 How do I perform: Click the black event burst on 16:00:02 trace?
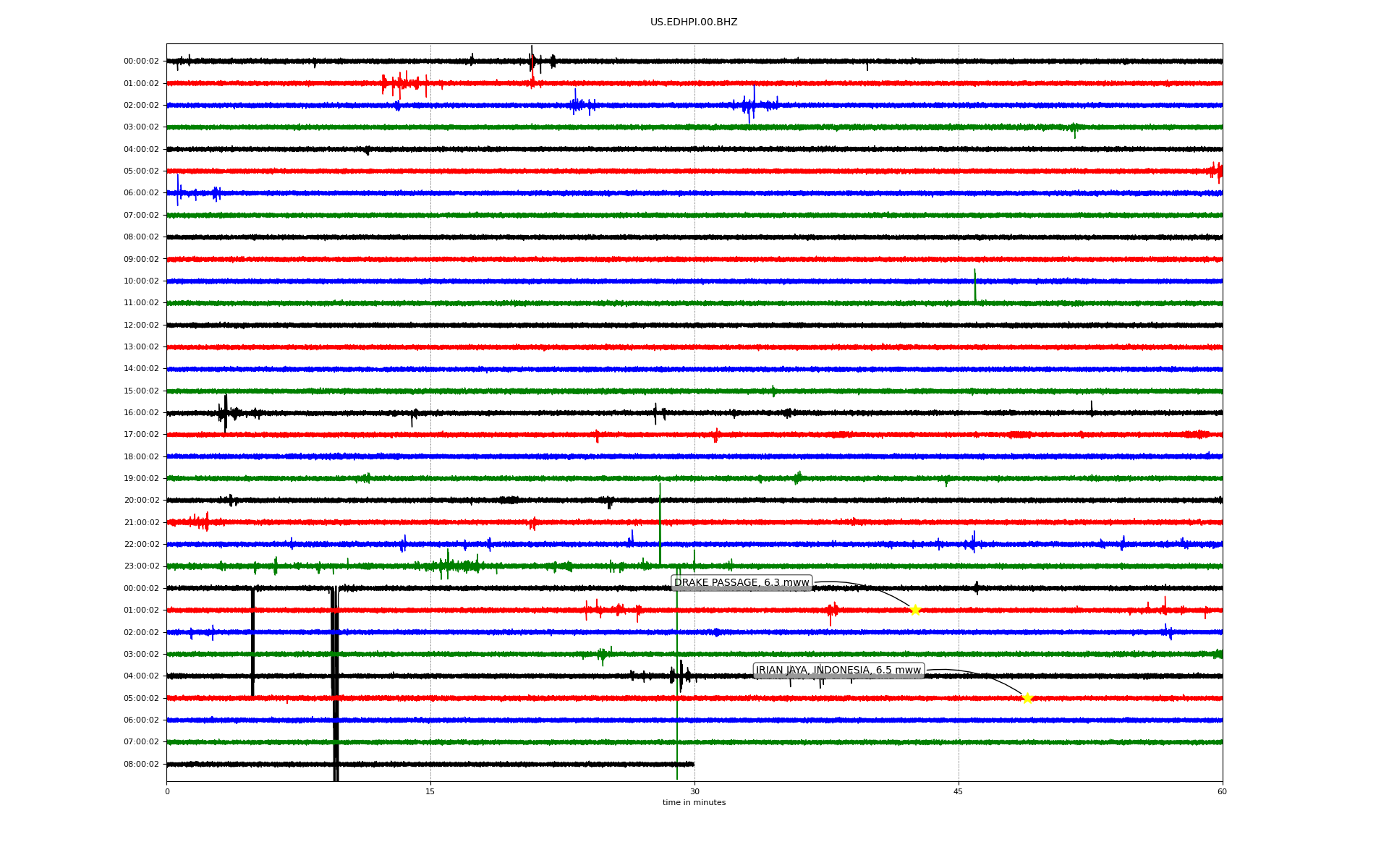(225, 413)
